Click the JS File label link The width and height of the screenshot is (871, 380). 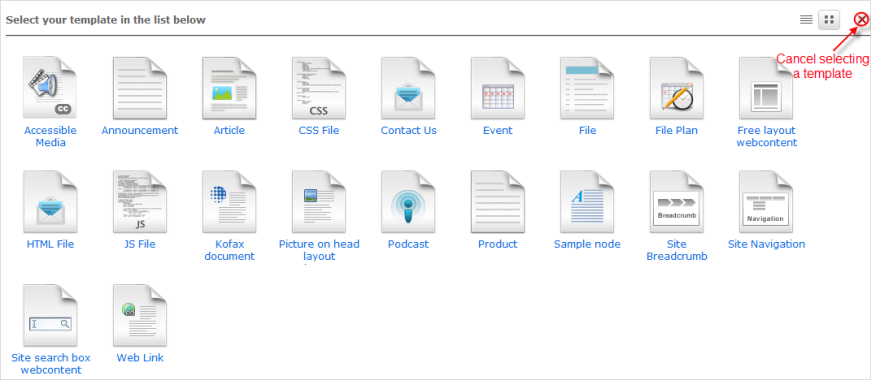click(x=139, y=244)
